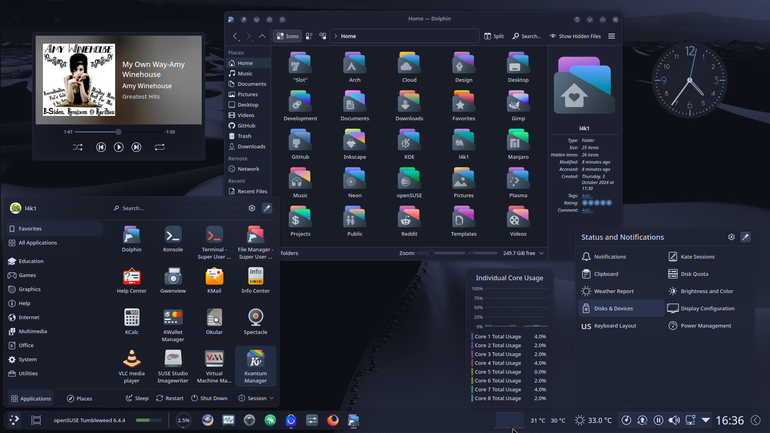Image resolution: width=770 pixels, height=433 pixels.
Task: Adjust the music player progress slider
Action: tap(118, 132)
